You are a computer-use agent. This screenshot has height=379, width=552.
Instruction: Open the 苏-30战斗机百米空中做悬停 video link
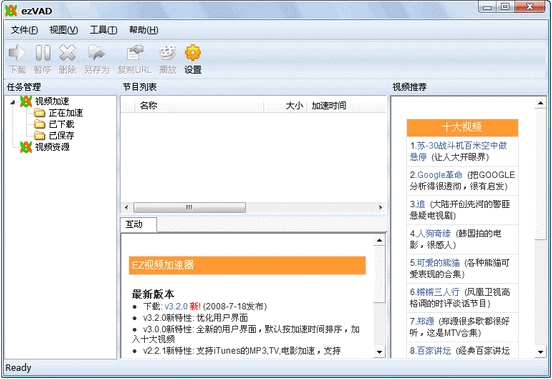coord(458,151)
